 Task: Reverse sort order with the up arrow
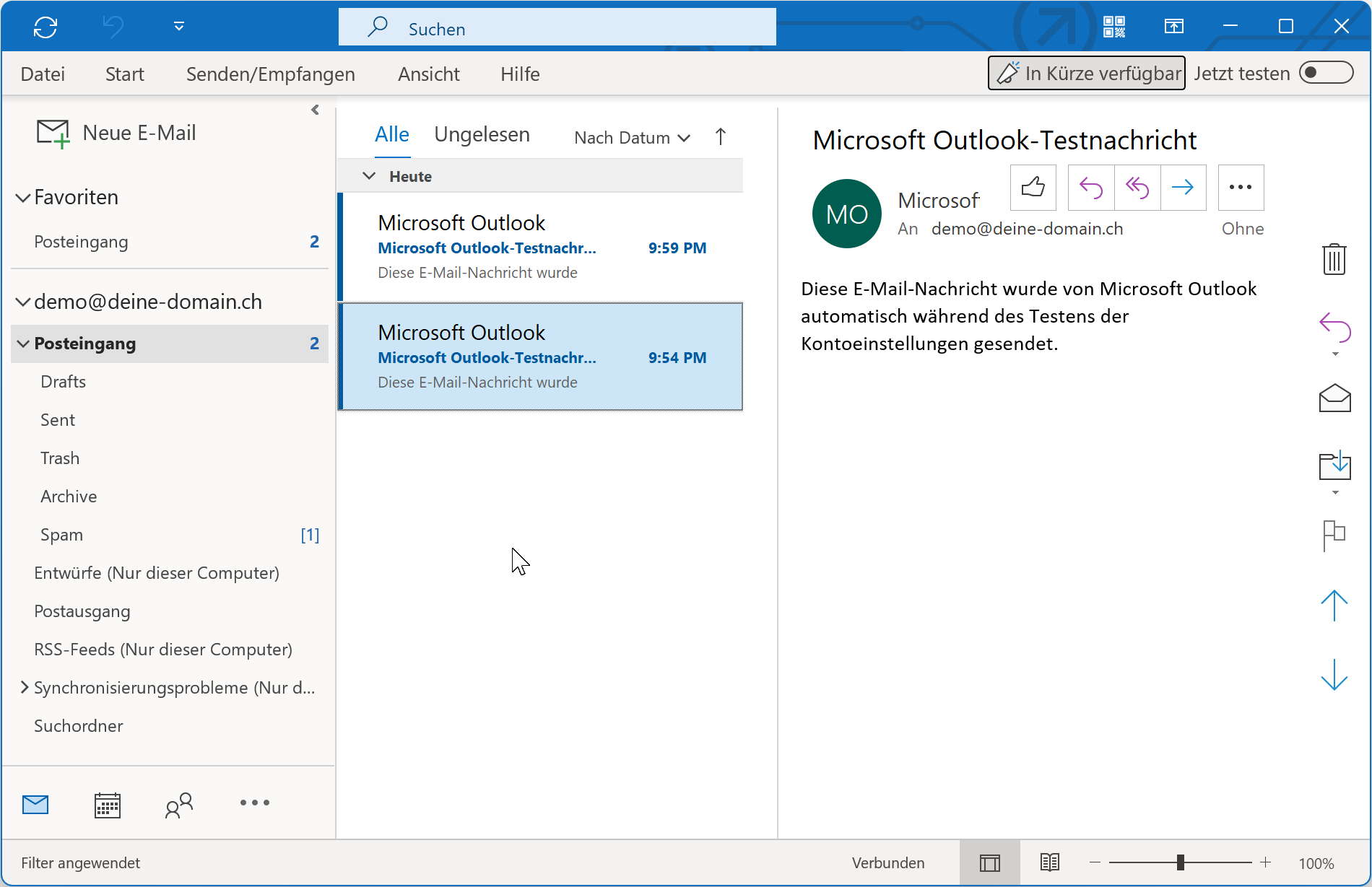coord(721,137)
